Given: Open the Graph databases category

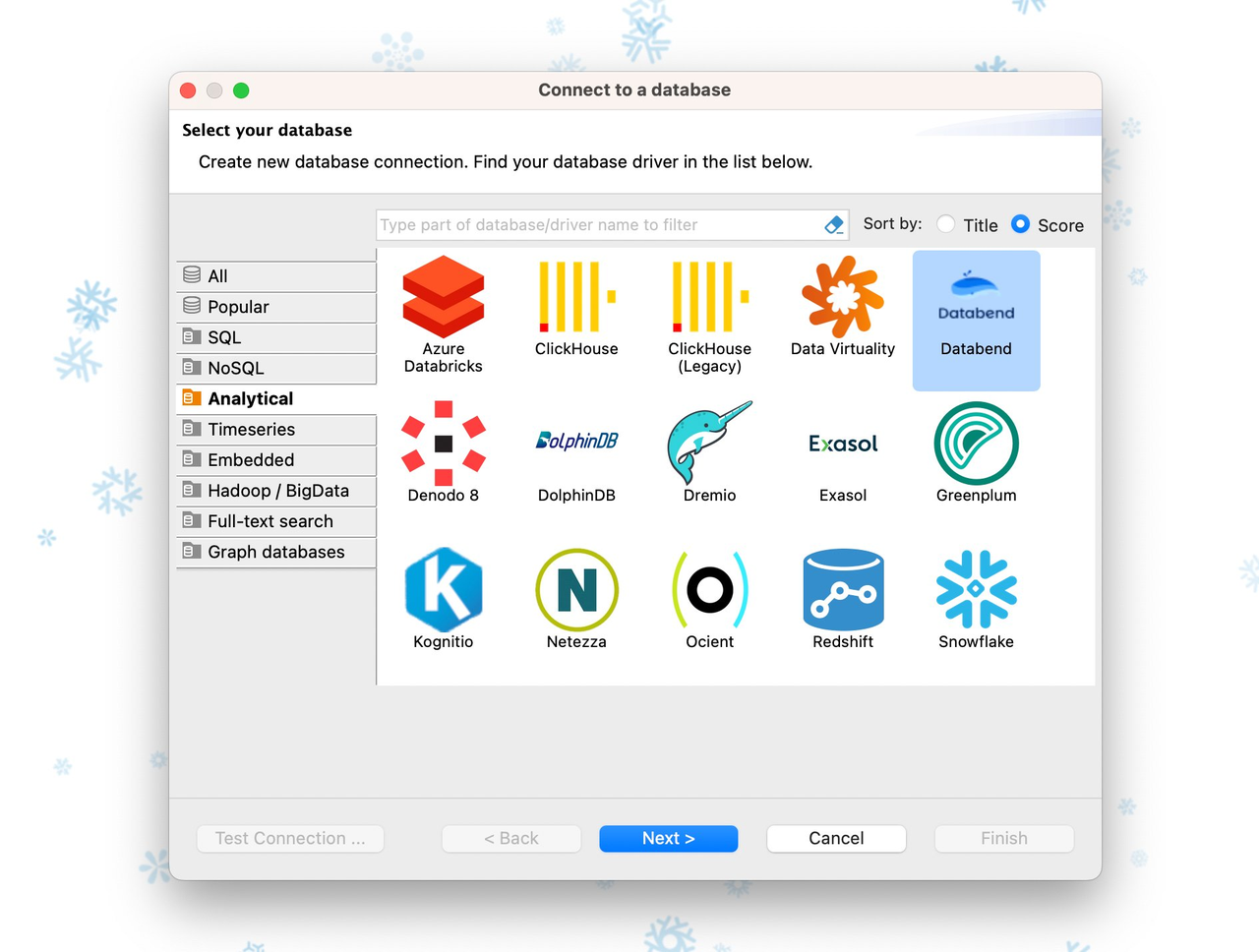Looking at the screenshot, I should [x=276, y=552].
